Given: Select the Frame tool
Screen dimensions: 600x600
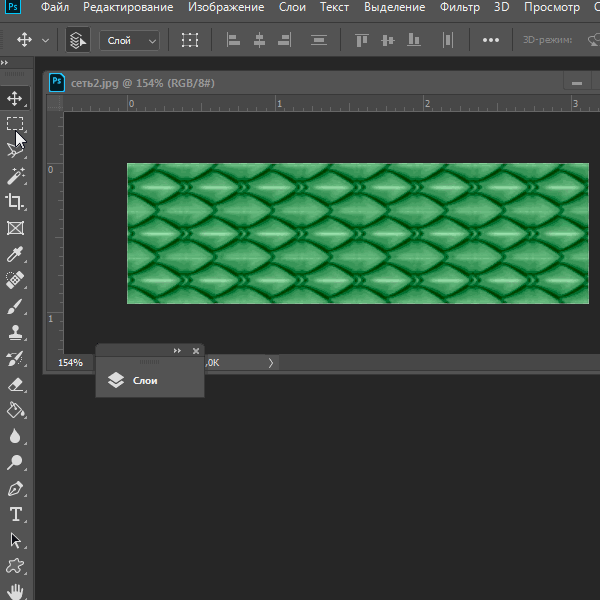Looking at the screenshot, I should (15, 228).
